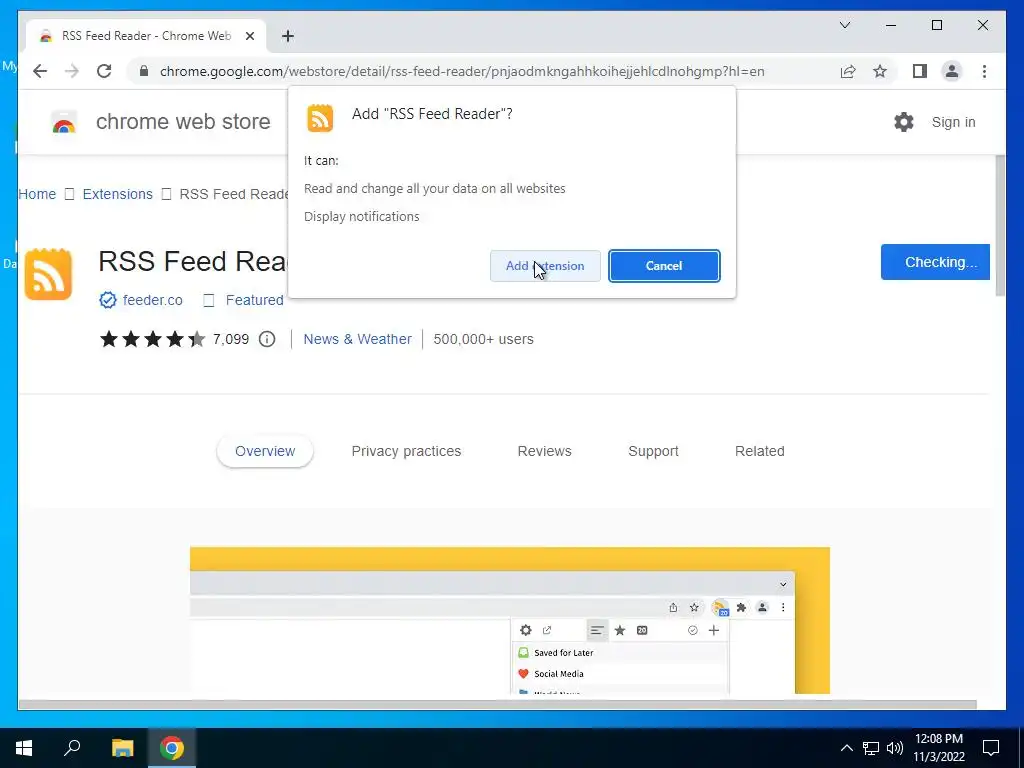This screenshot has height=768, width=1024.
Task: Click the verified publisher badge next to feeder.co
Action: click(108, 300)
